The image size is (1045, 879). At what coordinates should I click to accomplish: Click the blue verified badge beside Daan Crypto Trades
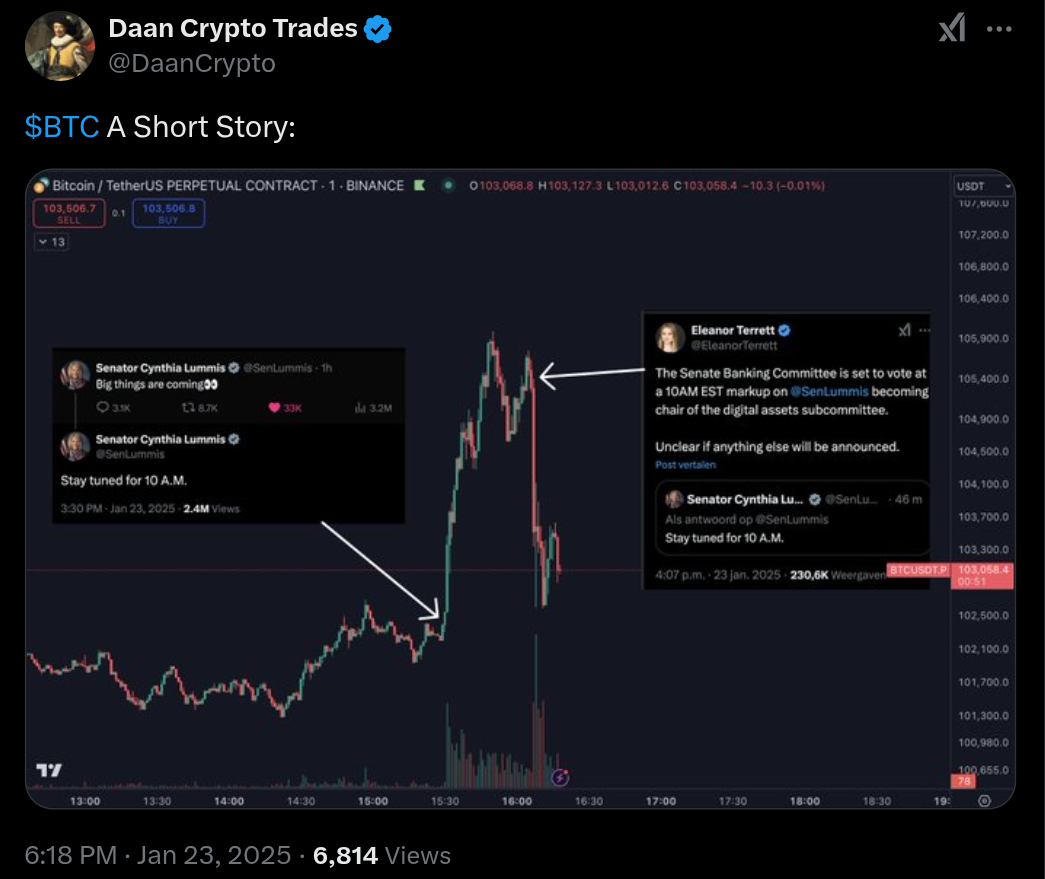(378, 29)
